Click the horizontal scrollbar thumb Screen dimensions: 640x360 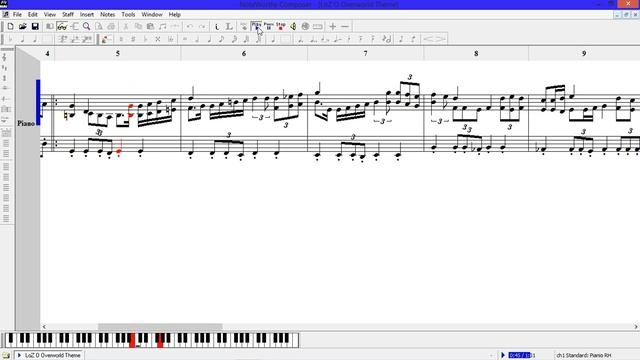tap(160, 327)
